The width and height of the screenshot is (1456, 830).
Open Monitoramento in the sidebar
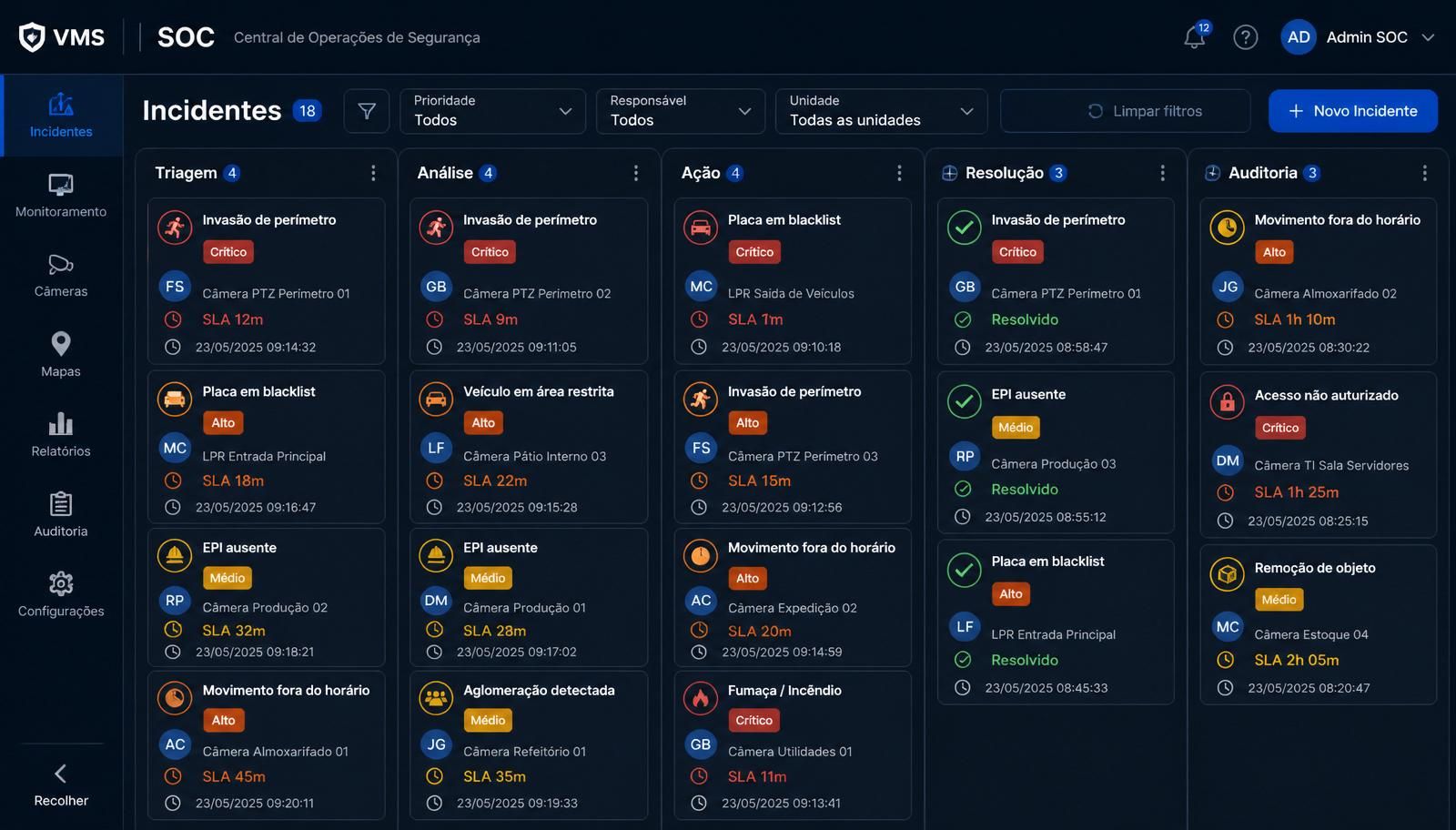pyautogui.click(x=61, y=196)
